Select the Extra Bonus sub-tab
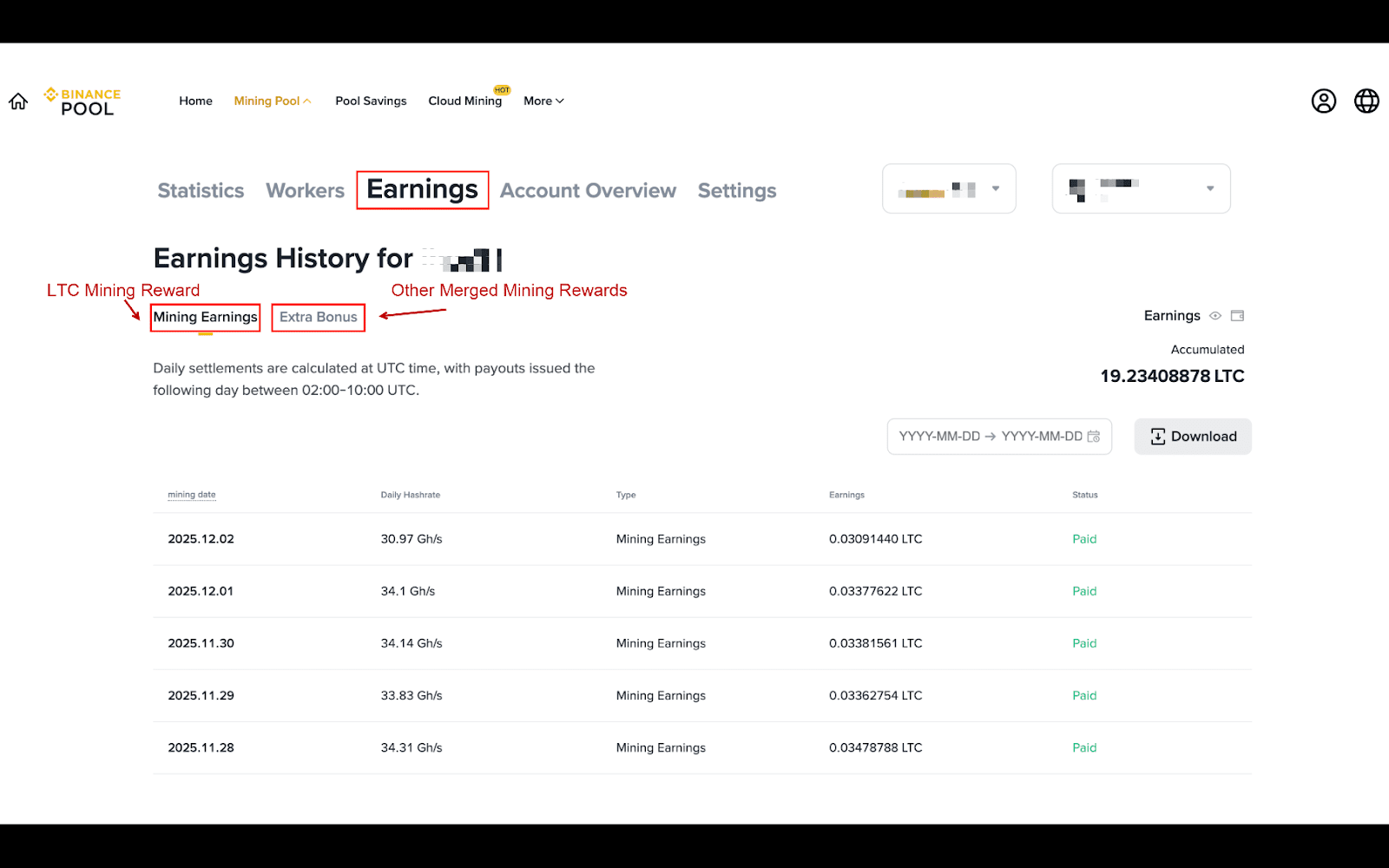This screenshot has width=1389, height=868. pos(319,317)
